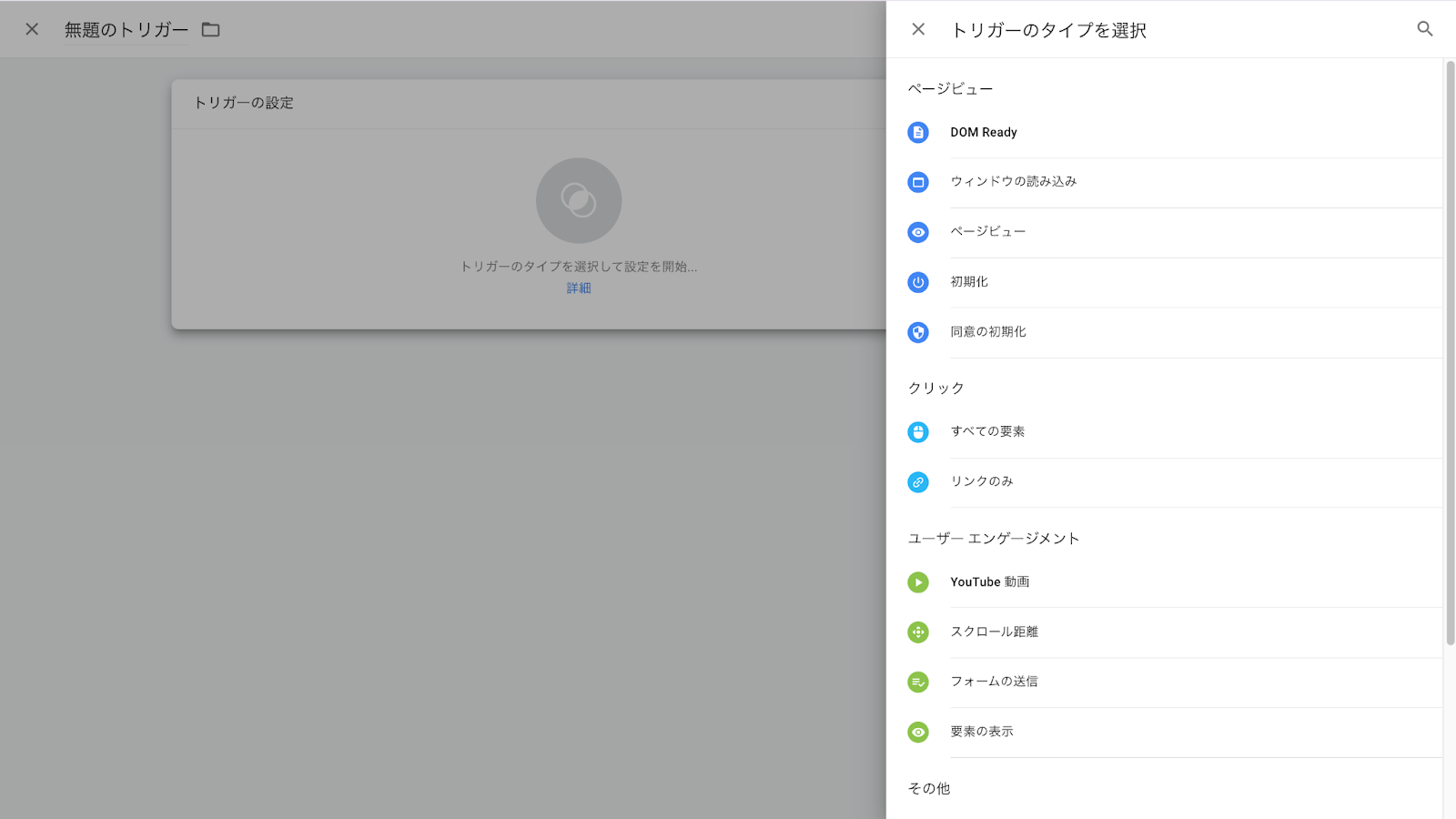The image size is (1456, 819).
Task: Close the トリガーのタイプを選択 panel
Action: coord(918,29)
